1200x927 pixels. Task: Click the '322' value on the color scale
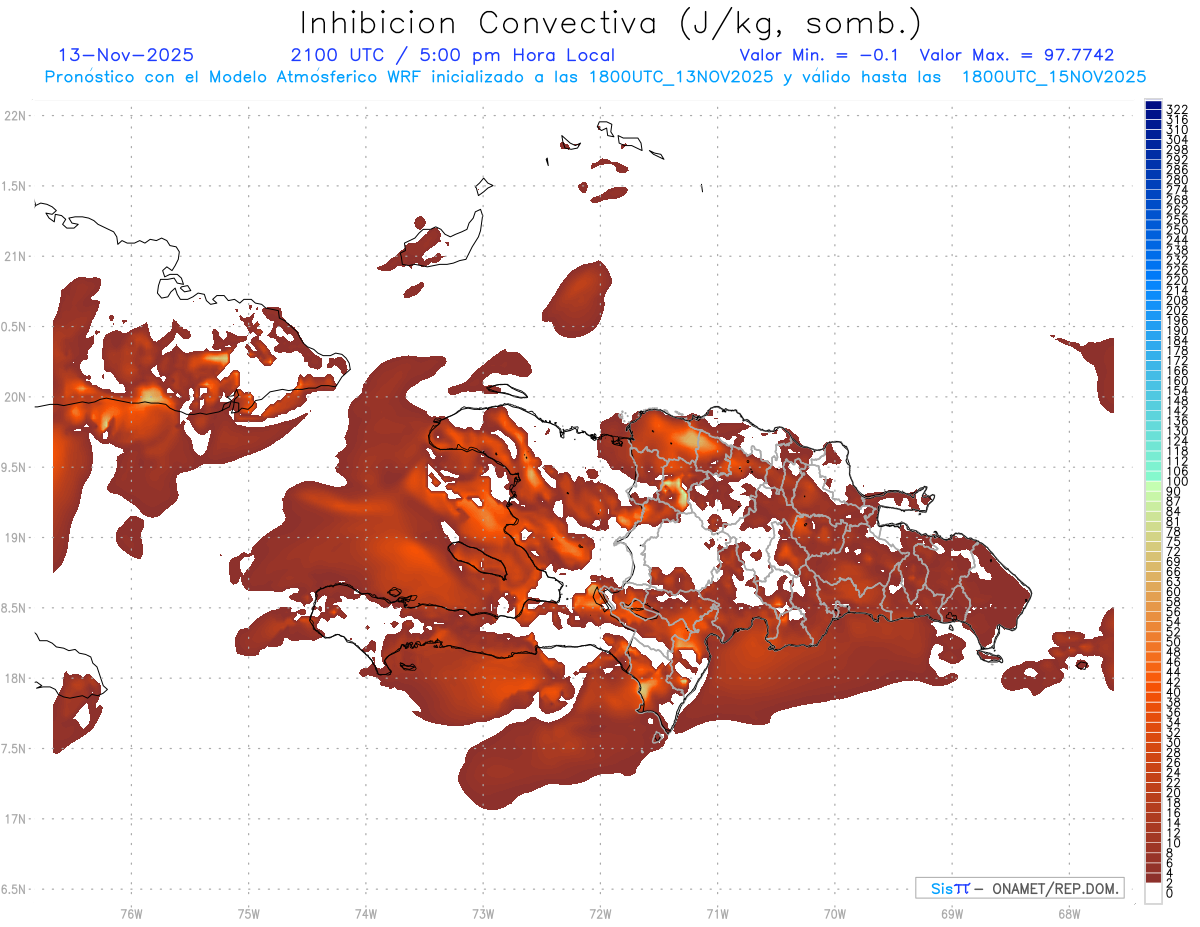[x=1177, y=109]
